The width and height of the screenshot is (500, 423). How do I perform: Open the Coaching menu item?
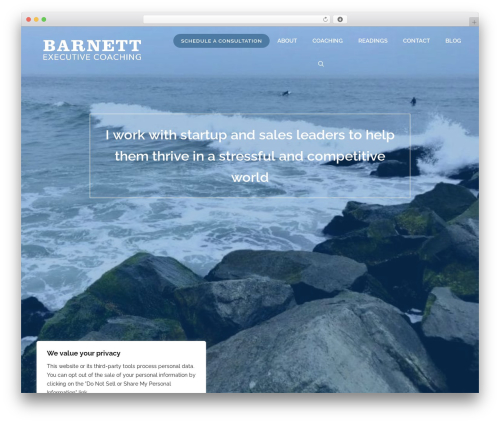coord(327,41)
